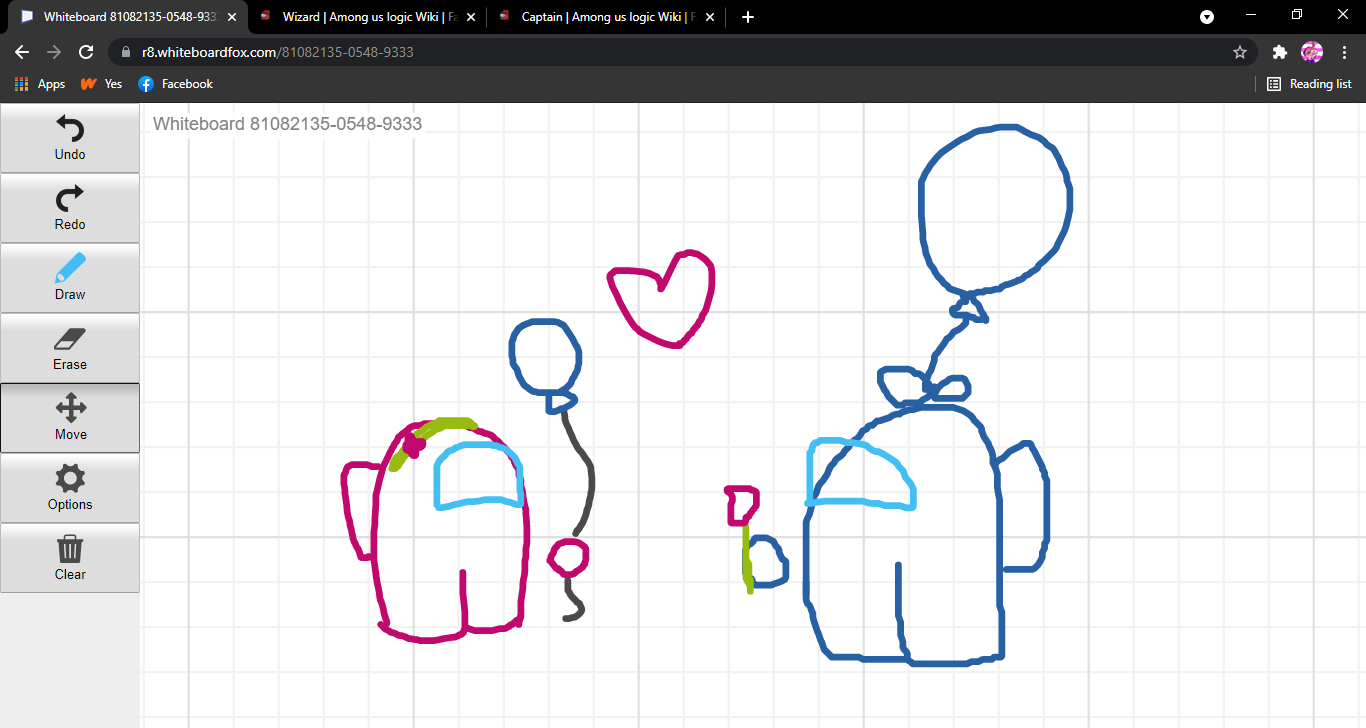This screenshot has width=1366, height=728.
Task: Close the Whiteboard tab
Action: pyautogui.click(x=232, y=17)
